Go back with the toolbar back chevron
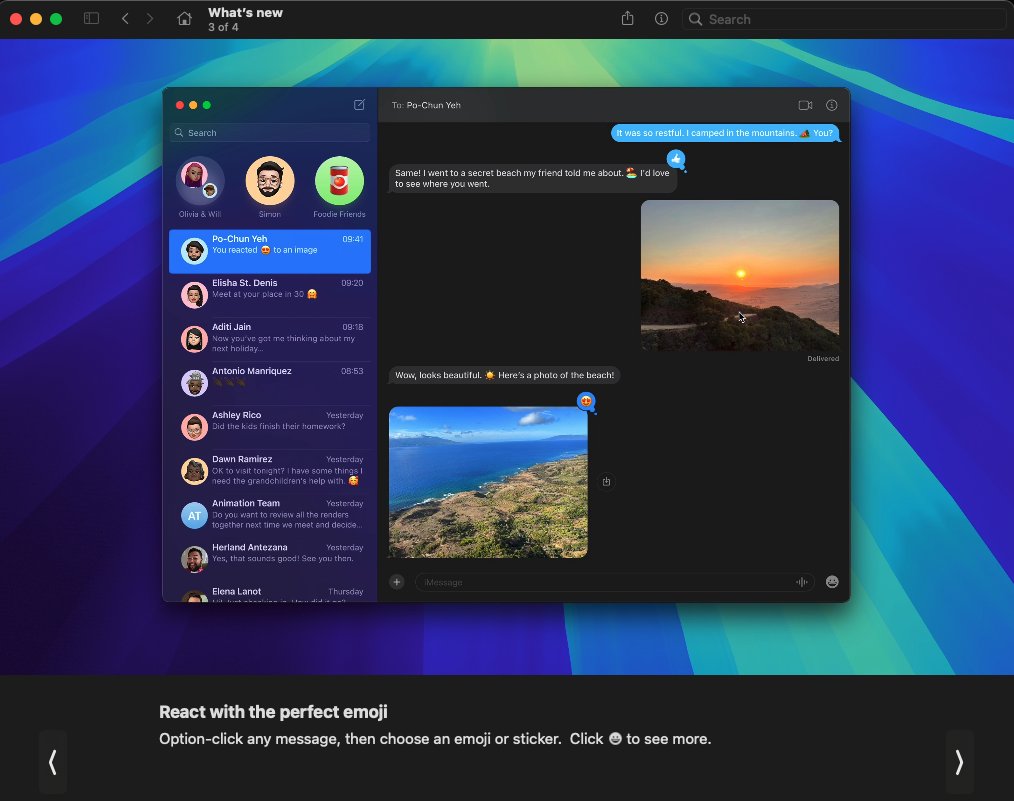Screen dimensions: 1014x801 125,19
